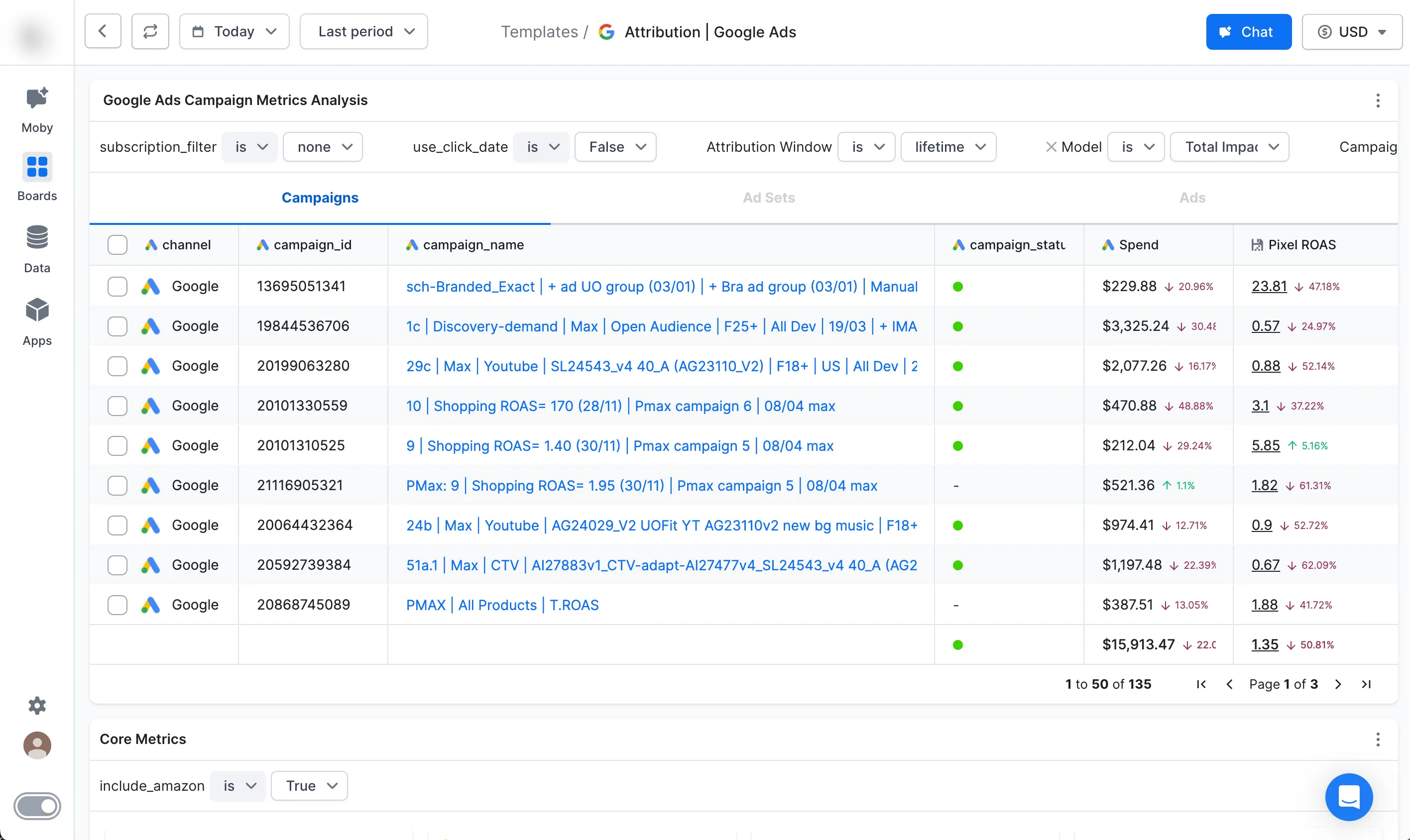
Task: Toggle the switch at sidebar bottom
Action: [37, 806]
